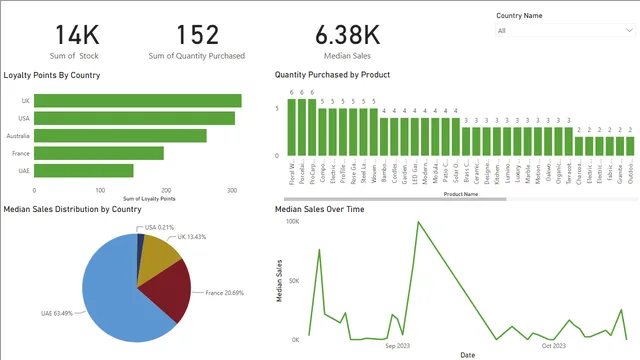Viewport: 640px width, 360px height.
Task: Select the Steel La... product bar
Action: pos(363,132)
